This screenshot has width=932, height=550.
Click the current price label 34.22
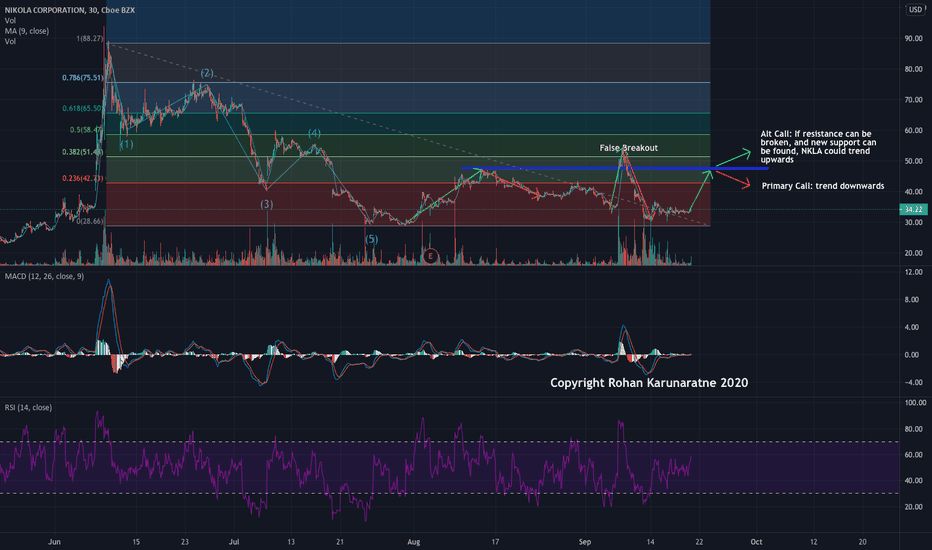point(914,209)
